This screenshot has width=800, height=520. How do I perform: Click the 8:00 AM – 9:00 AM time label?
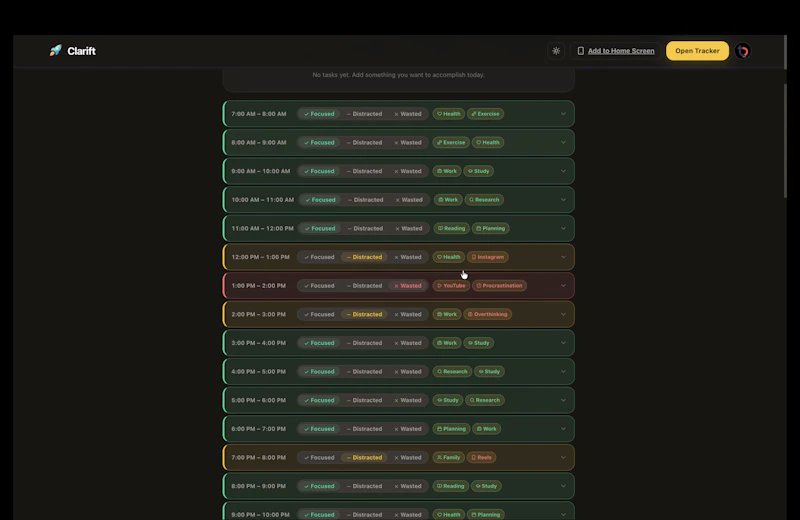click(258, 142)
